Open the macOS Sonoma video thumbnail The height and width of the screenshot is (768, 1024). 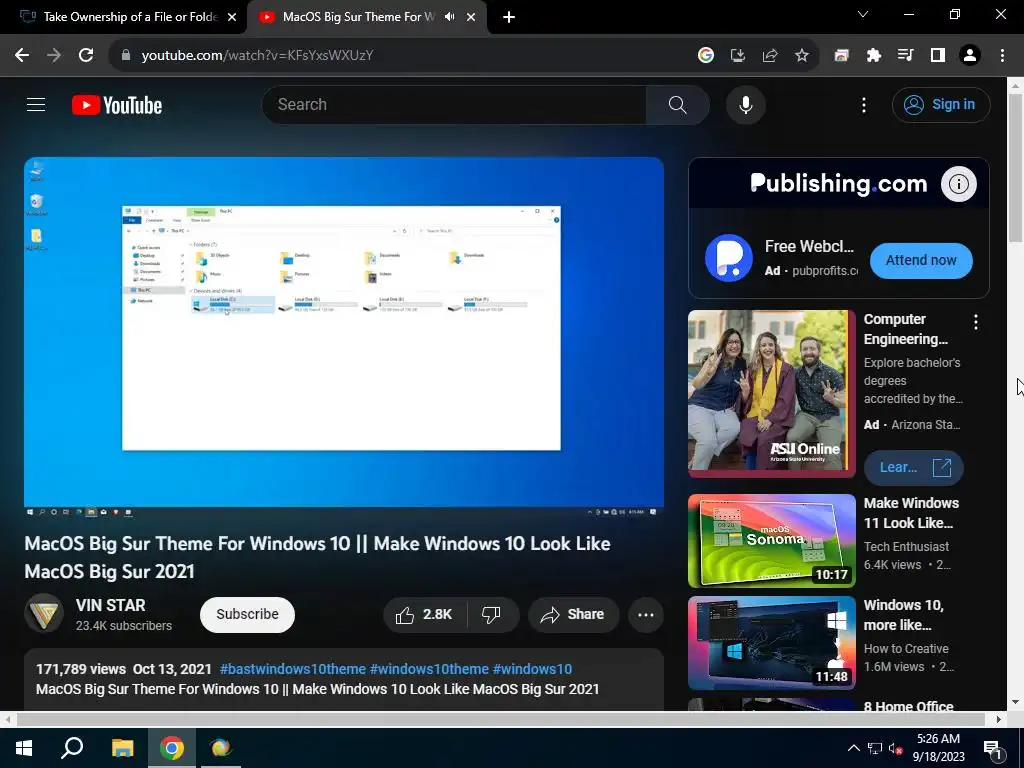click(x=771, y=541)
